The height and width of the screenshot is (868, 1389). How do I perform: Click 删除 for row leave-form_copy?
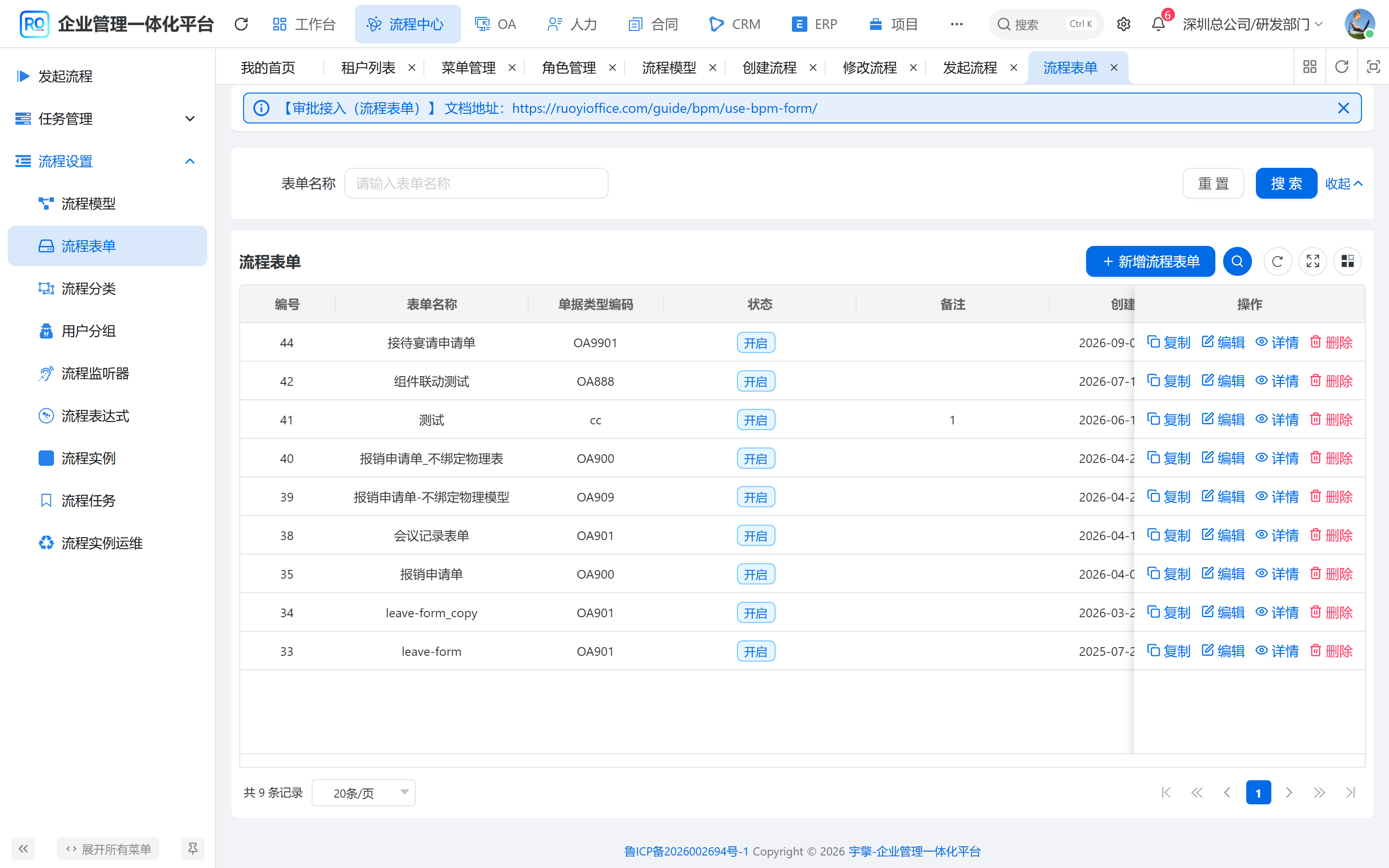pos(1332,612)
